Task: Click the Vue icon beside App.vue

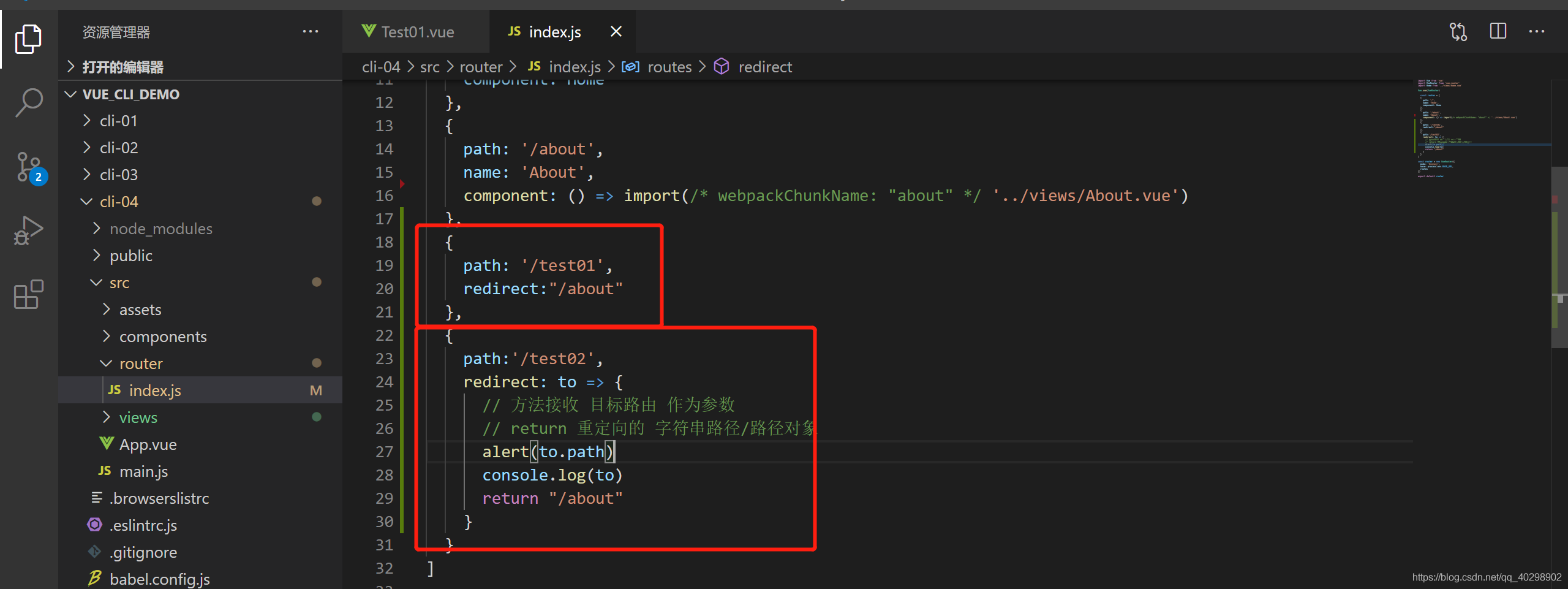Action: (x=106, y=444)
